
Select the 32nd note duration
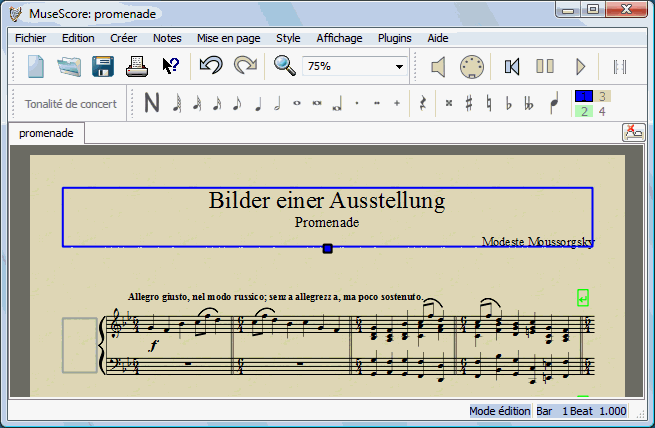[x=197, y=103]
